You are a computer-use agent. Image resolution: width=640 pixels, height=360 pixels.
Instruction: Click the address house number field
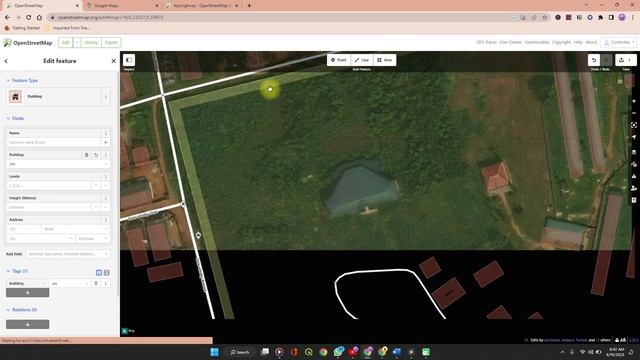coord(24,229)
